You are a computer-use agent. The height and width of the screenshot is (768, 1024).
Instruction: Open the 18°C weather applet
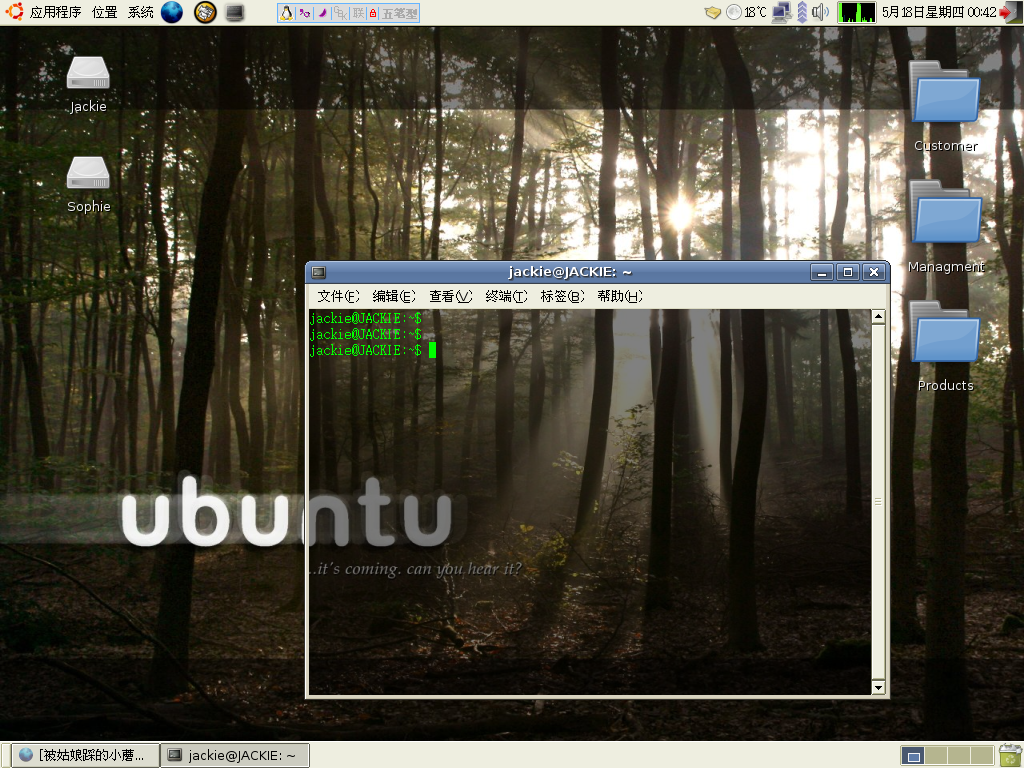tap(746, 12)
